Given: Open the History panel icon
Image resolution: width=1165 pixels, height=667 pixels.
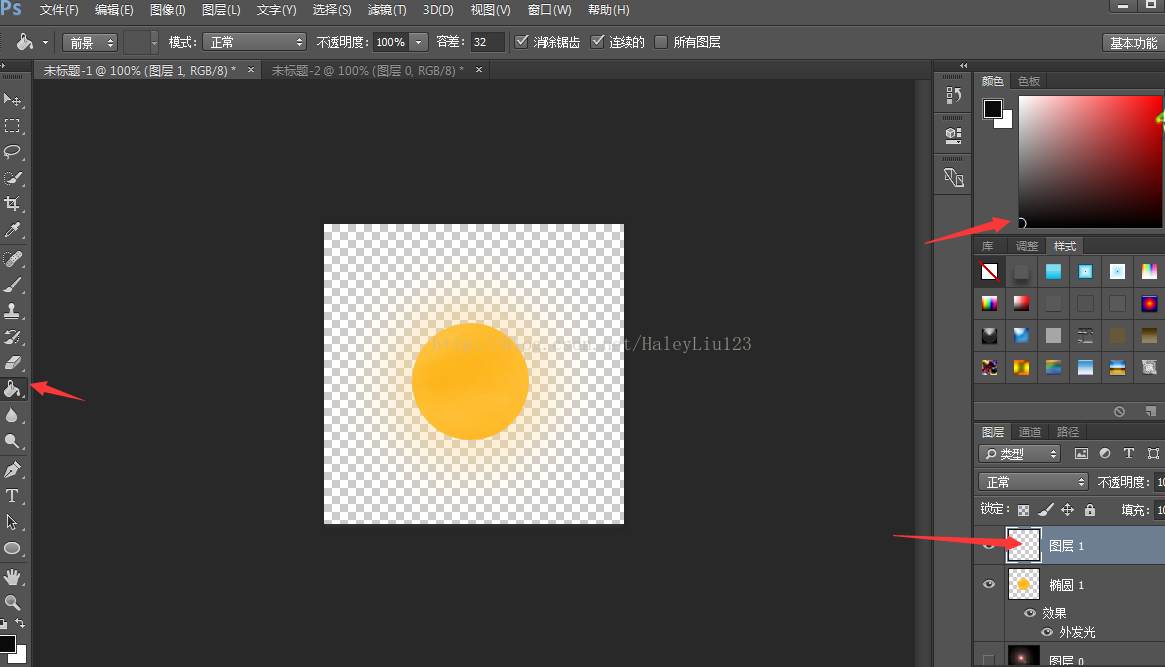Looking at the screenshot, I should (953, 95).
